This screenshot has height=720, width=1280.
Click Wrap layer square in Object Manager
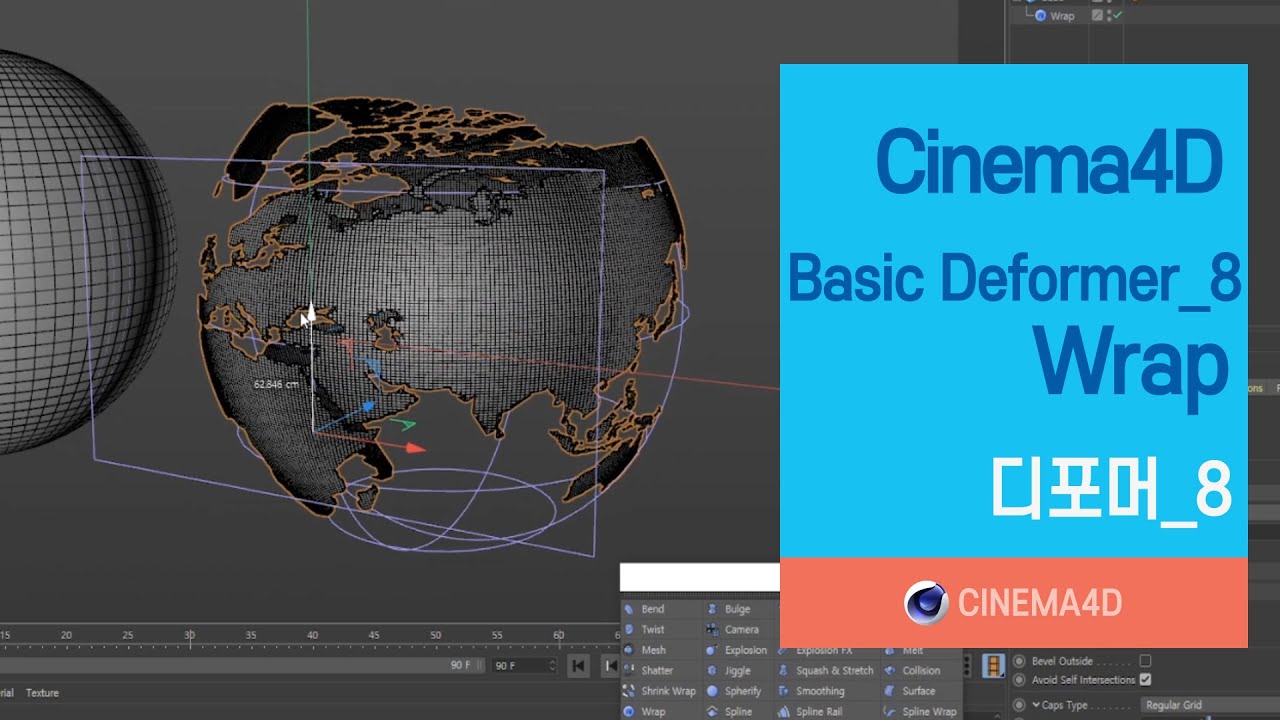coord(1098,16)
